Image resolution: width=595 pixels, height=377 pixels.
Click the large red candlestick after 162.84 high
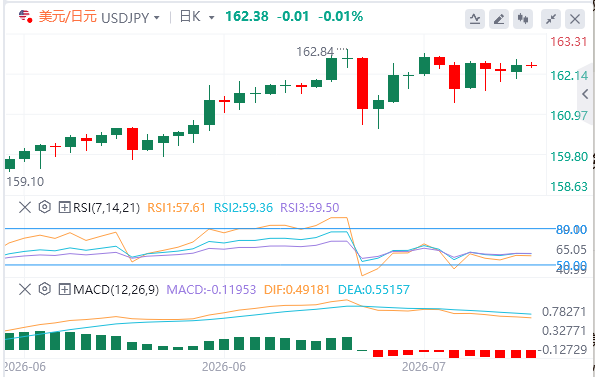[x=362, y=83]
